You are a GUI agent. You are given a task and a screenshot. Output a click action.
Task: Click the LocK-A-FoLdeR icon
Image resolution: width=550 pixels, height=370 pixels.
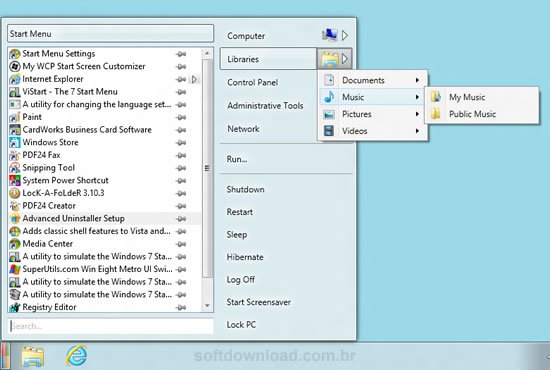click(15, 193)
